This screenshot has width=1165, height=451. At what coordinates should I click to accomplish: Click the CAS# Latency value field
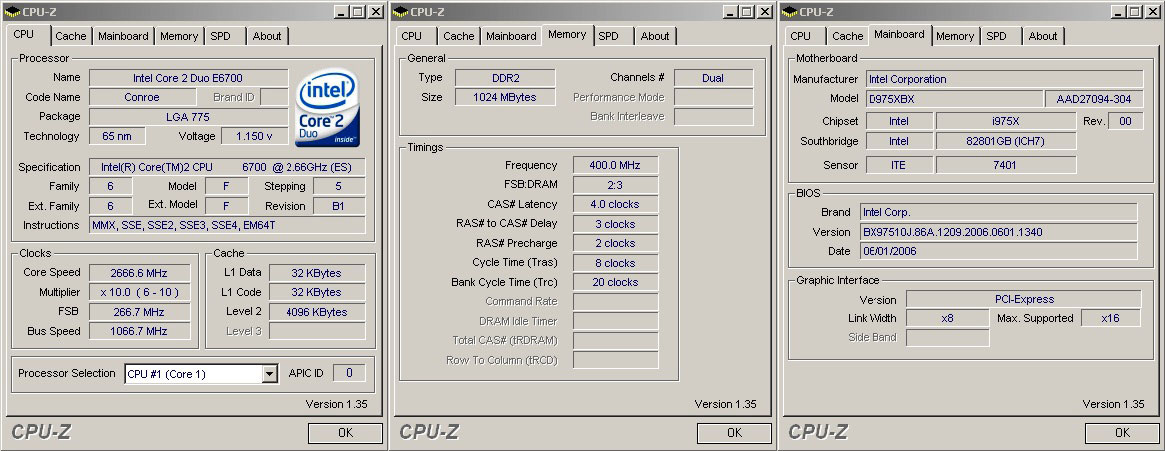616,204
